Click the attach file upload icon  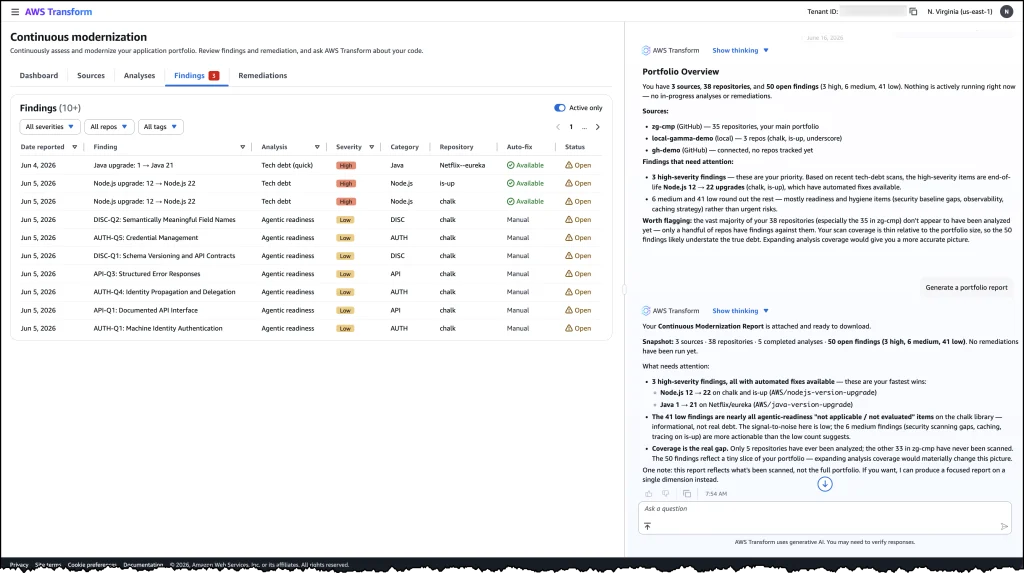(647, 526)
